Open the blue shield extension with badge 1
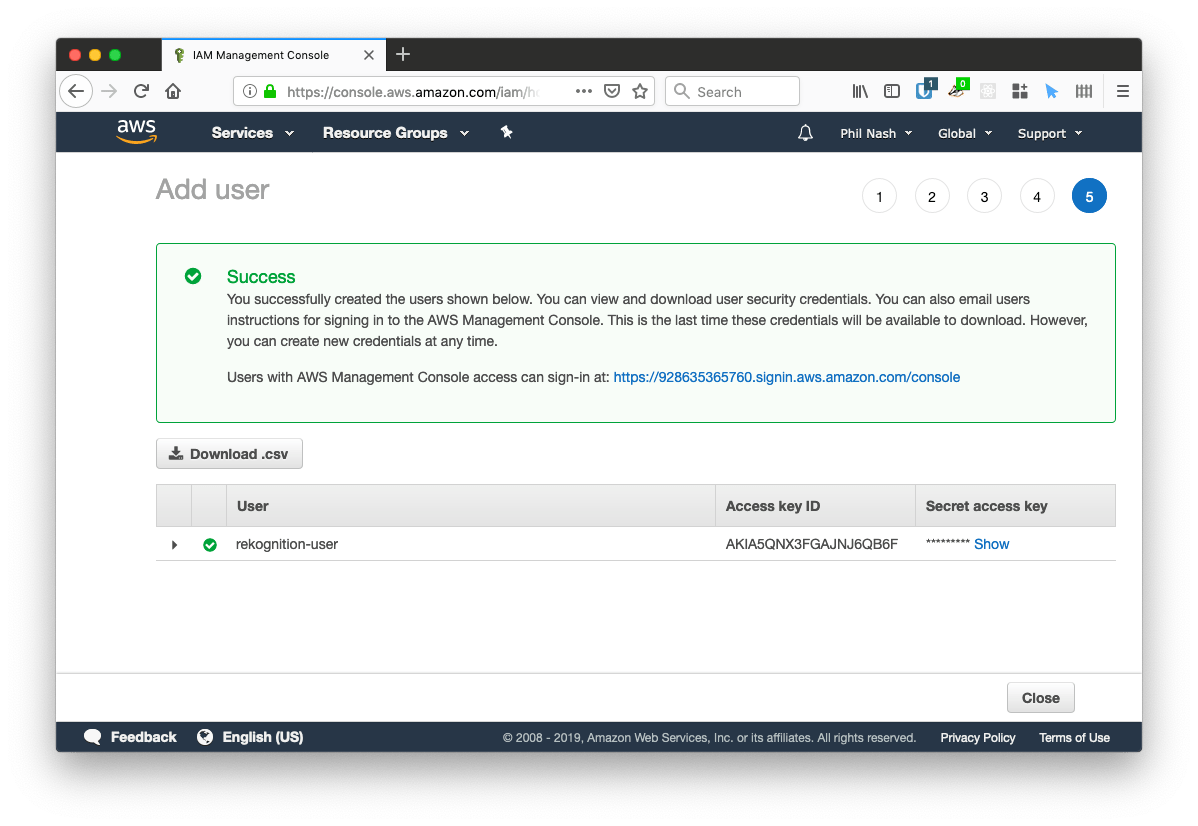The height and width of the screenshot is (826, 1198). click(925, 90)
